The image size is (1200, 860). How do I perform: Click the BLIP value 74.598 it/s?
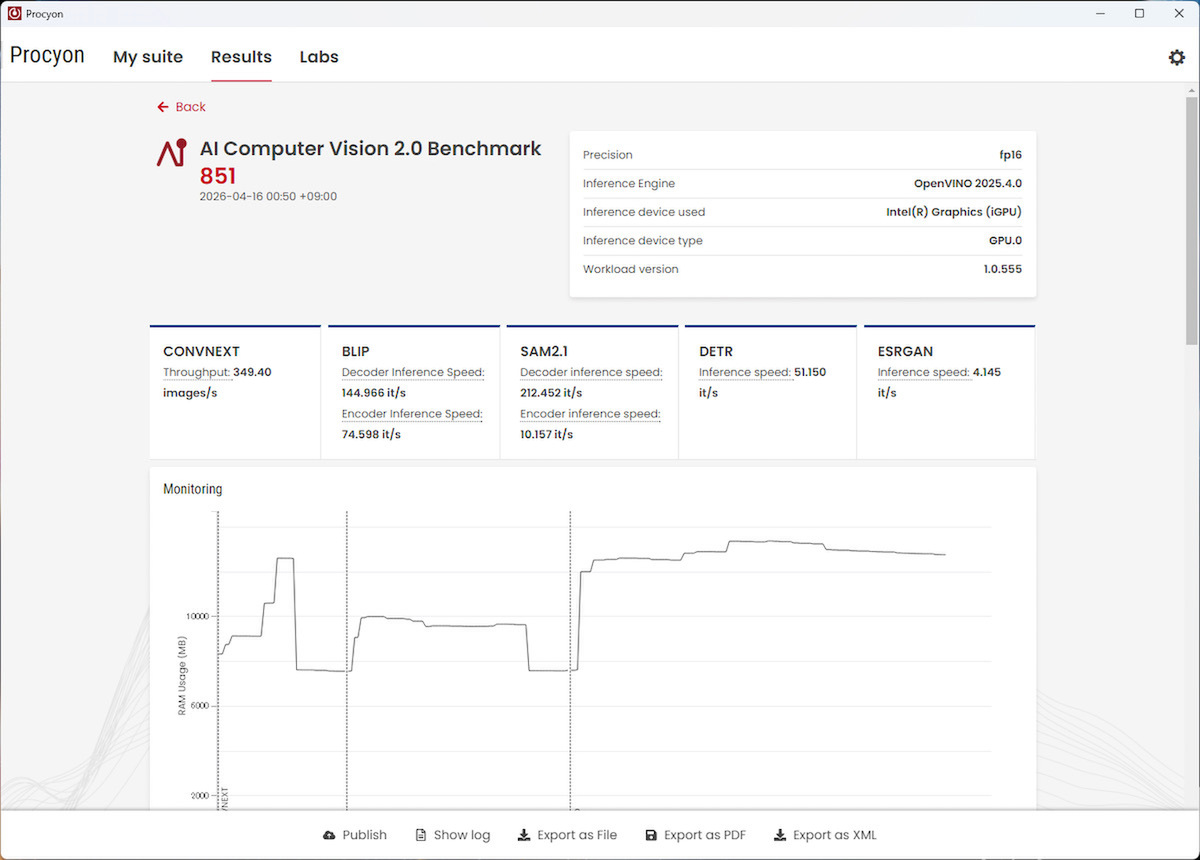[x=371, y=435]
